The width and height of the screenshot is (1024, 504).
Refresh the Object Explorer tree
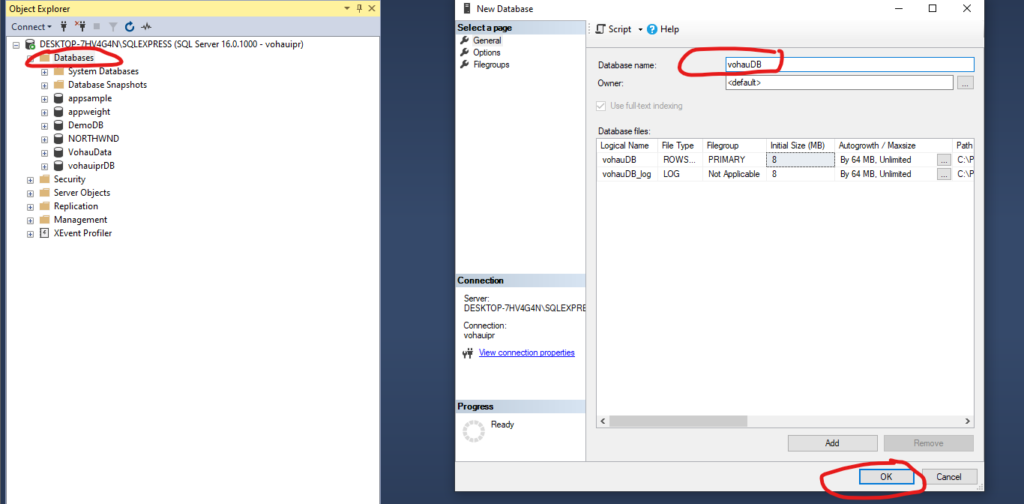point(129,26)
